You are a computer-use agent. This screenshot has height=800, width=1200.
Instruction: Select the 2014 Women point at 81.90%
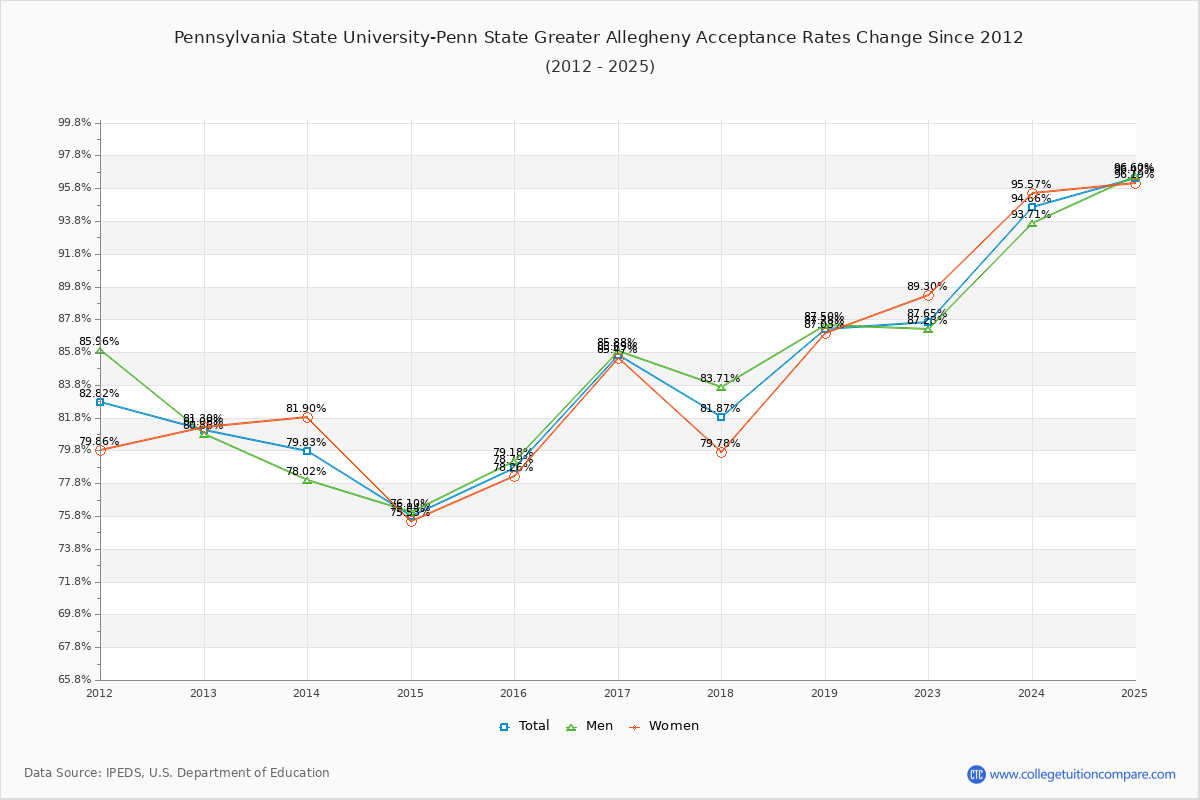coord(307,417)
